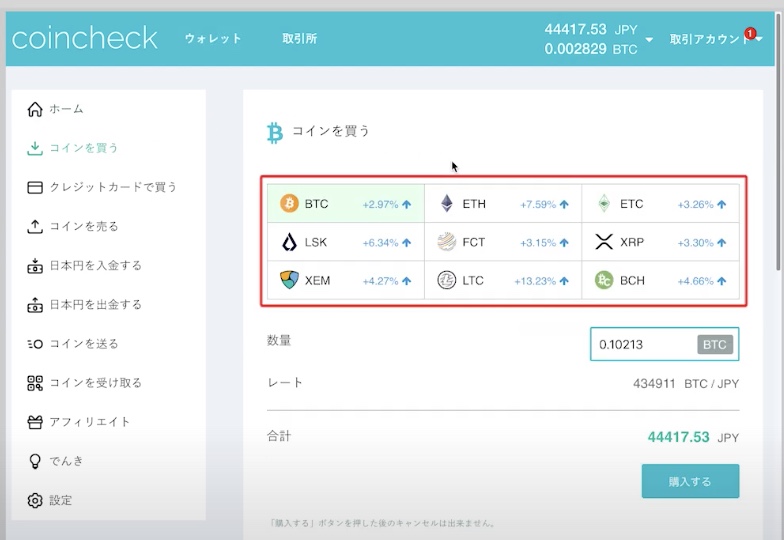The image size is (784, 540).
Task: Click the QR code icon in sidebar
Action: 35,383
